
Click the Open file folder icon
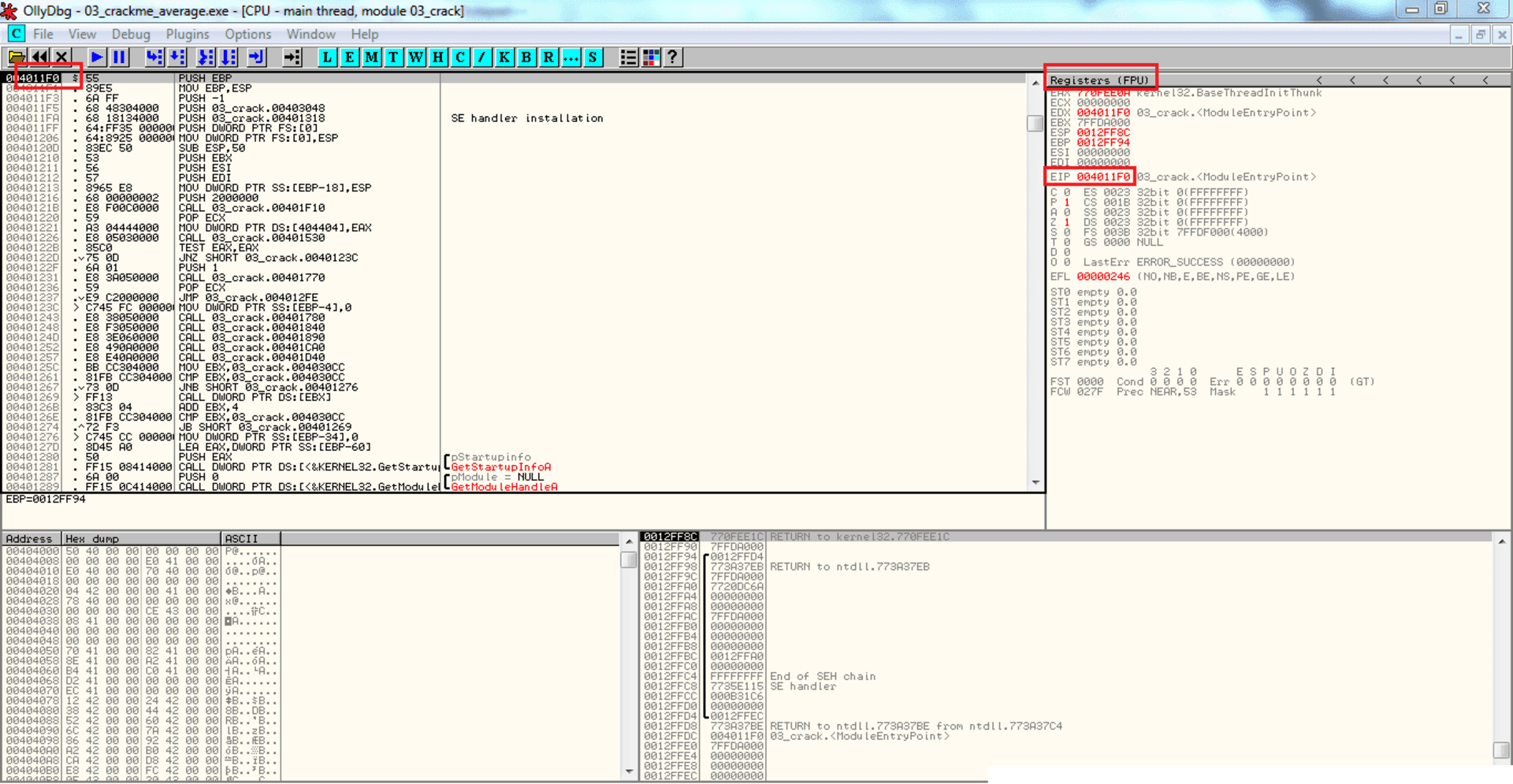coord(17,58)
